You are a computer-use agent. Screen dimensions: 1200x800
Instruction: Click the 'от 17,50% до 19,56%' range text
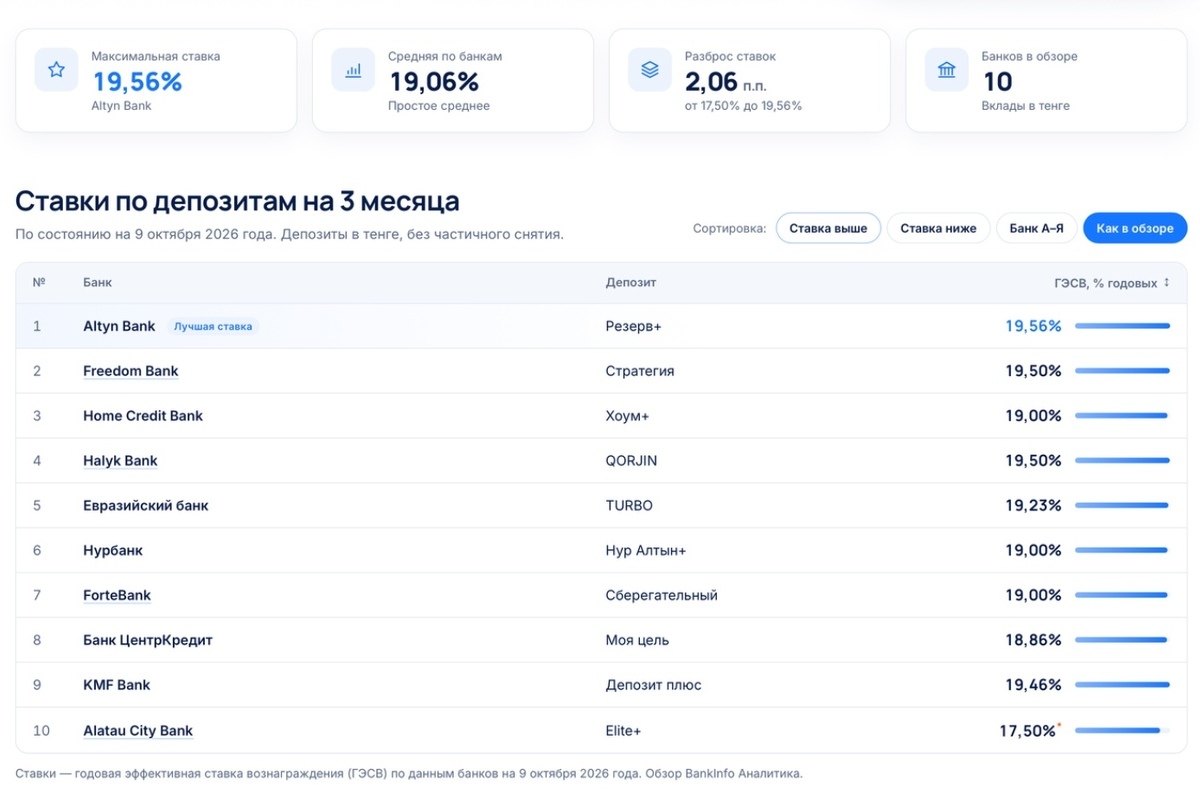pos(743,106)
